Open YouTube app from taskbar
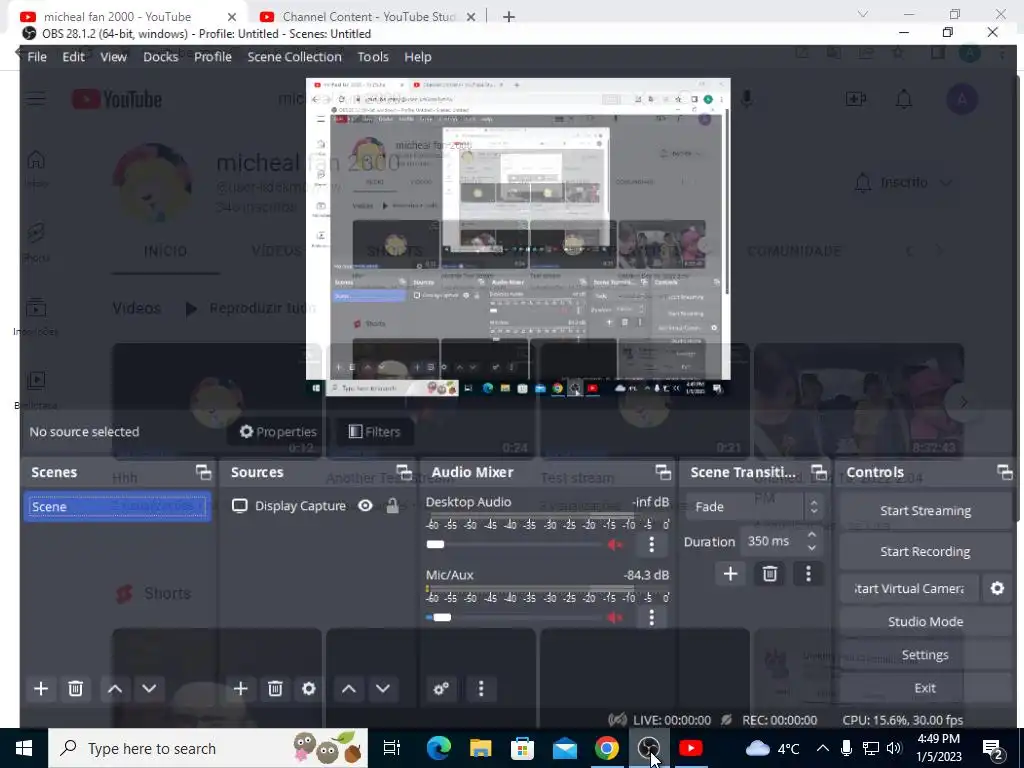This screenshot has width=1024, height=768. click(x=690, y=748)
